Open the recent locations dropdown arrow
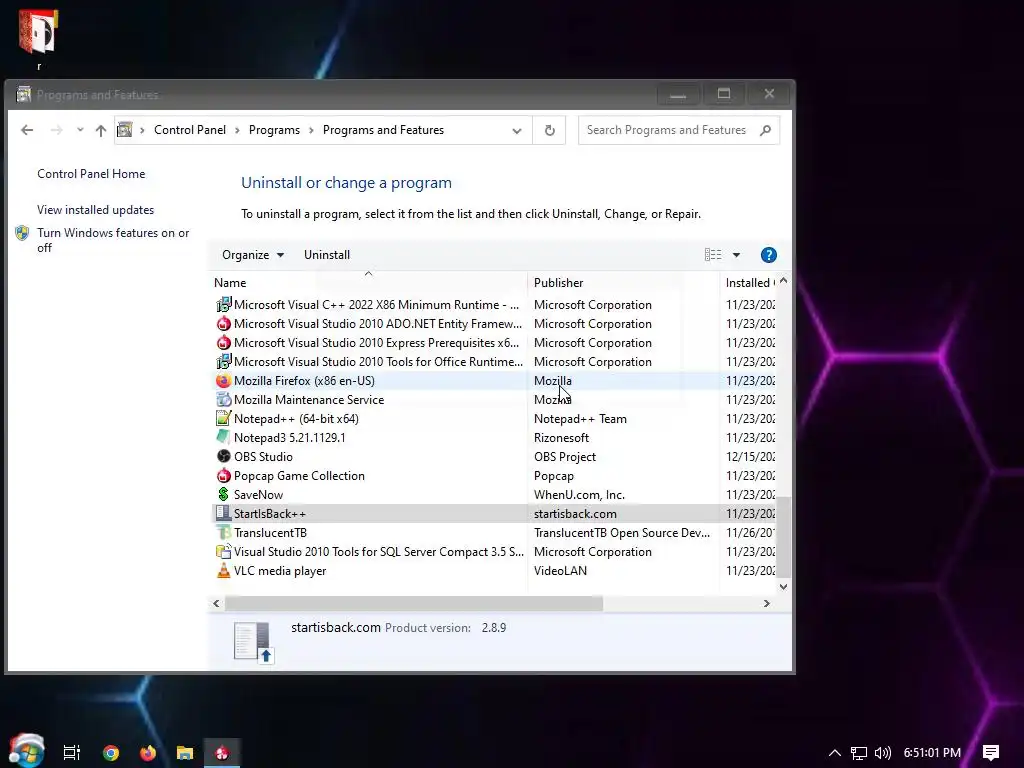This screenshot has height=768, width=1024. [x=80, y=130]
